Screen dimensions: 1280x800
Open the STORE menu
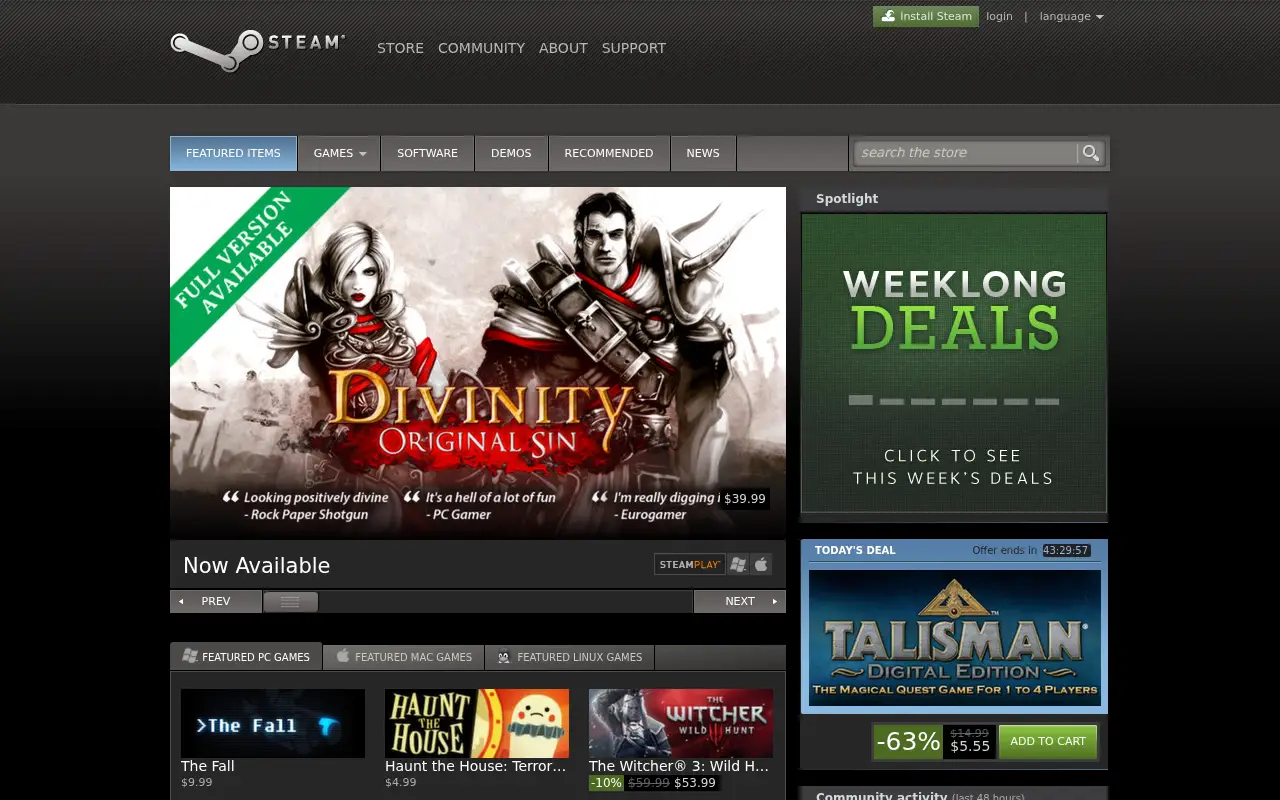pyautogui.click(x=400, y=48)
